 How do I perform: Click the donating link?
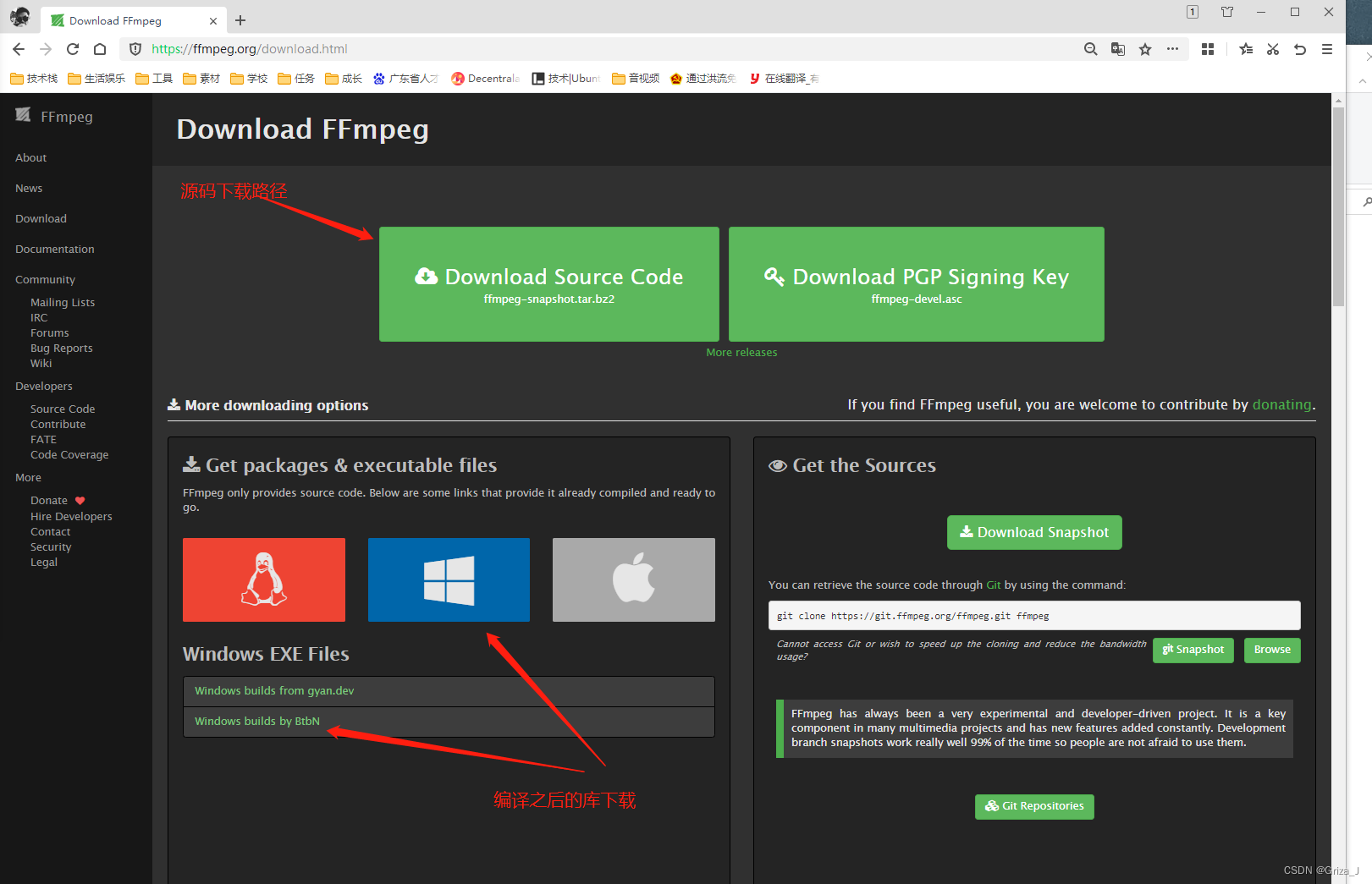1282,405
